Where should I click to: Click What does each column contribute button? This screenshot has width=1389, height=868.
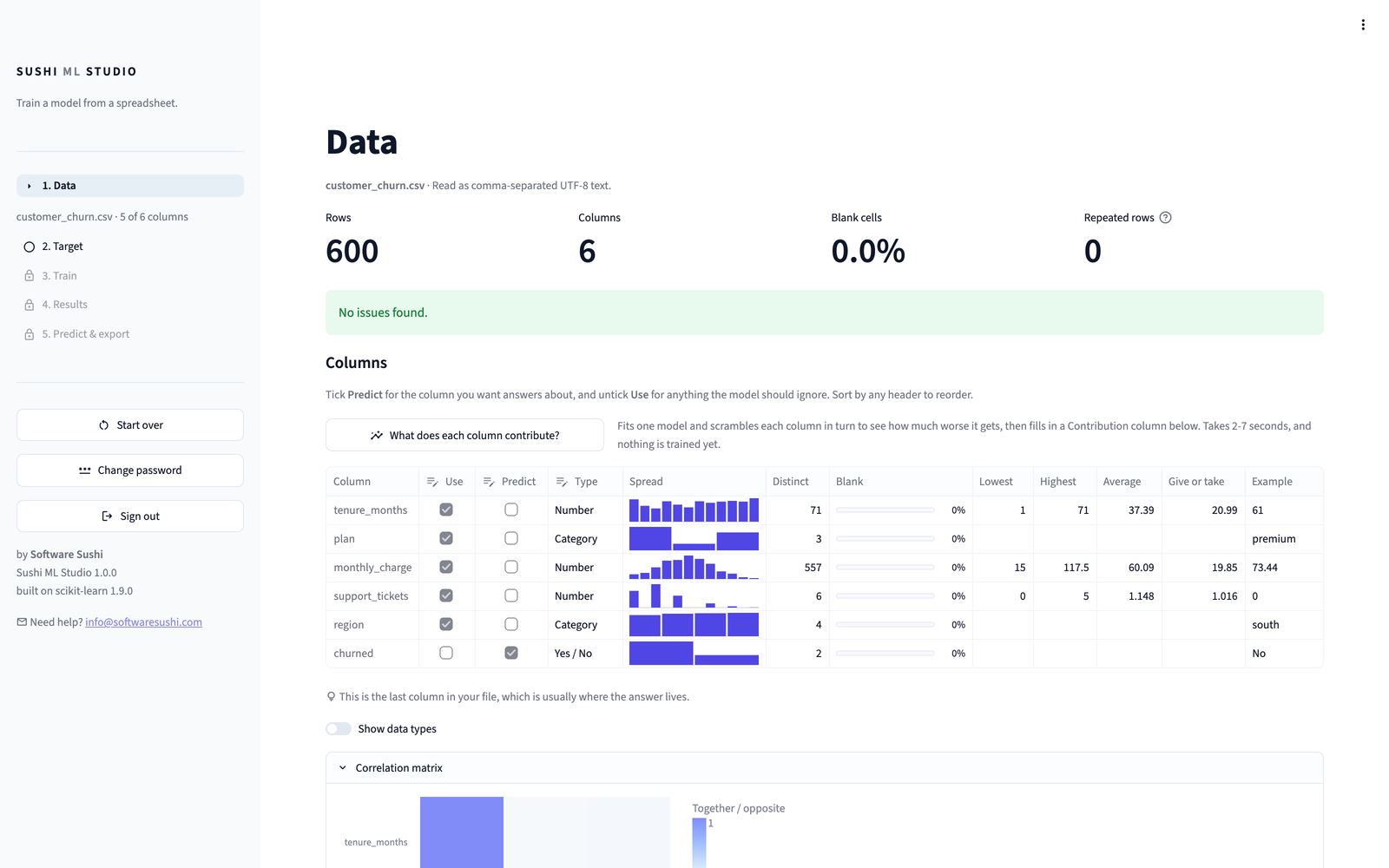464,436
